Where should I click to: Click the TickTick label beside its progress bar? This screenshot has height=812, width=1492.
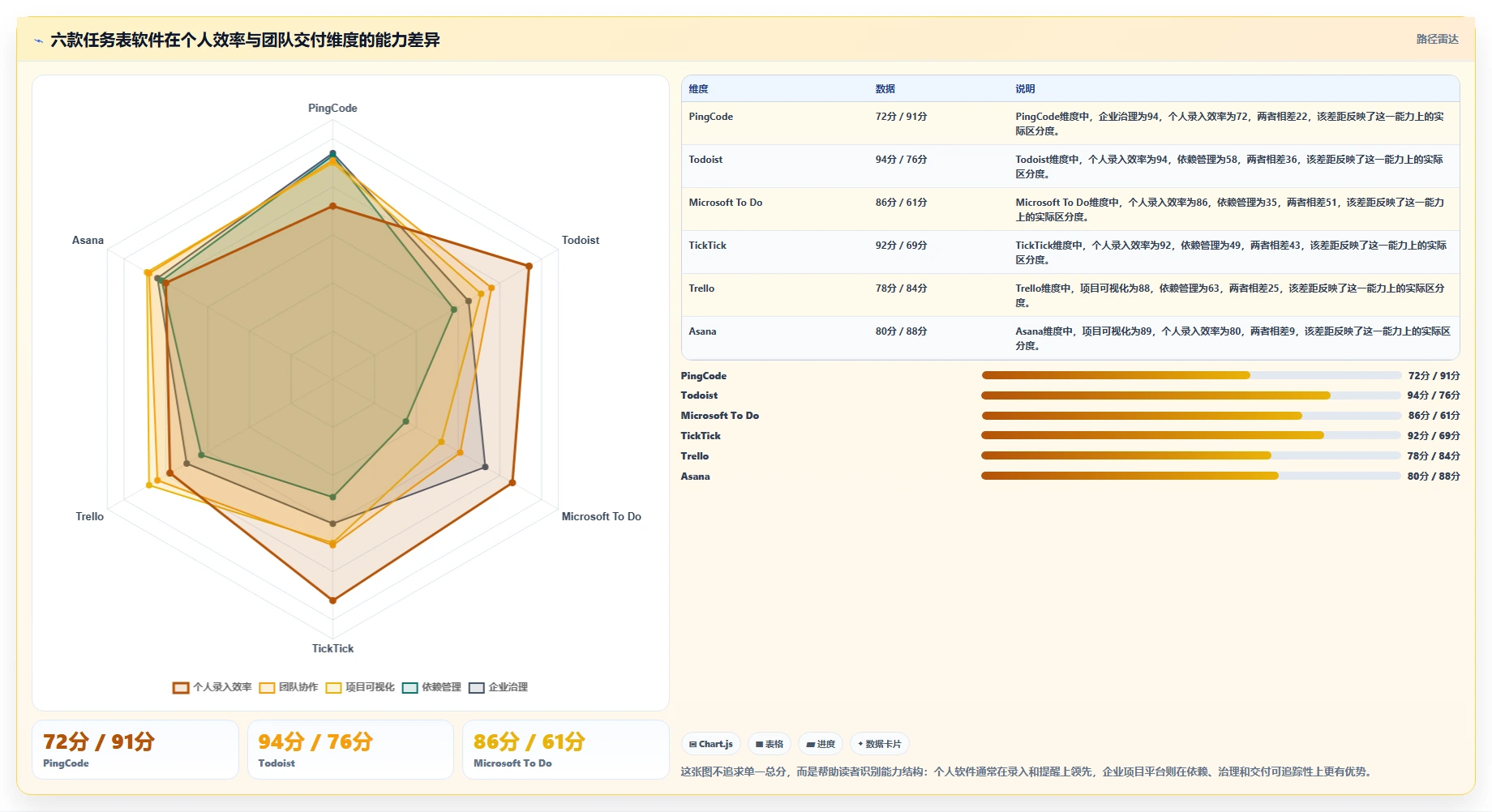(701, 436)
